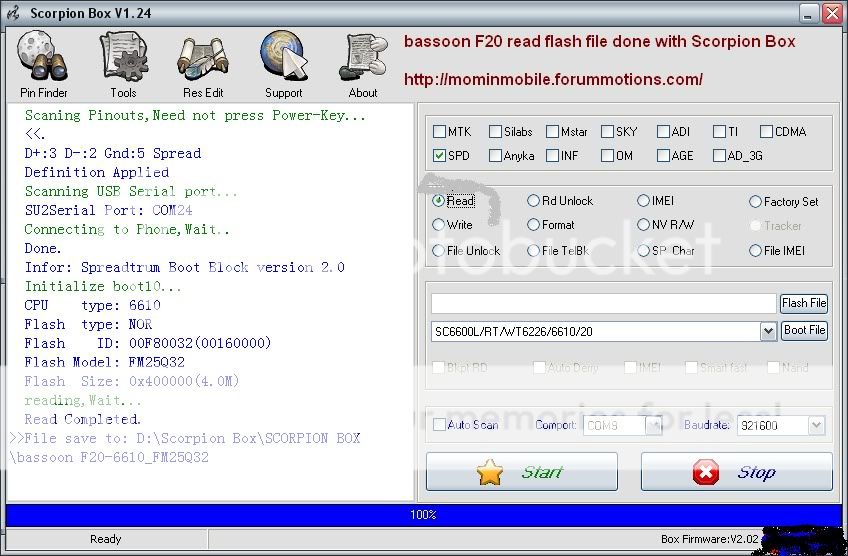This screenshot has width=848, height=556.
Task: Enable the AD_3G checkbox
Action: 719,156
